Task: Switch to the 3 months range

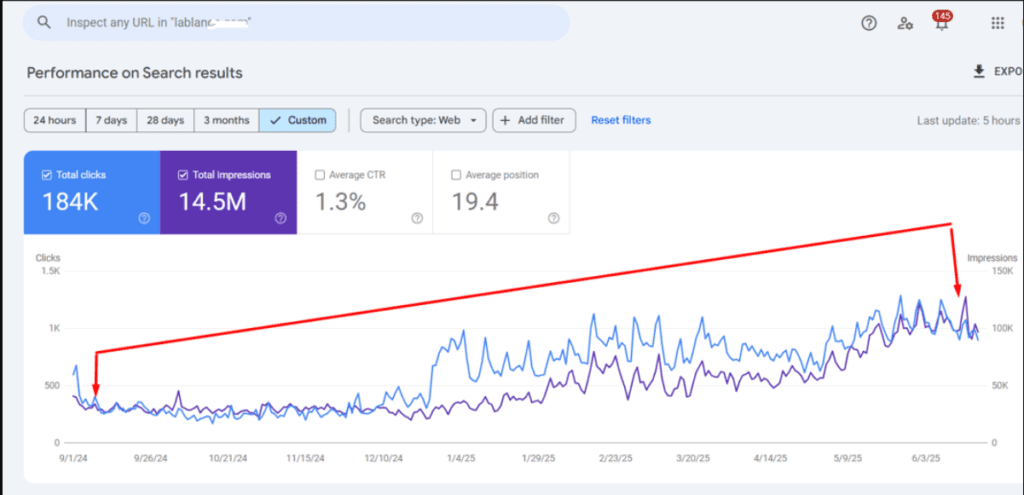Action: pos(226,120)
